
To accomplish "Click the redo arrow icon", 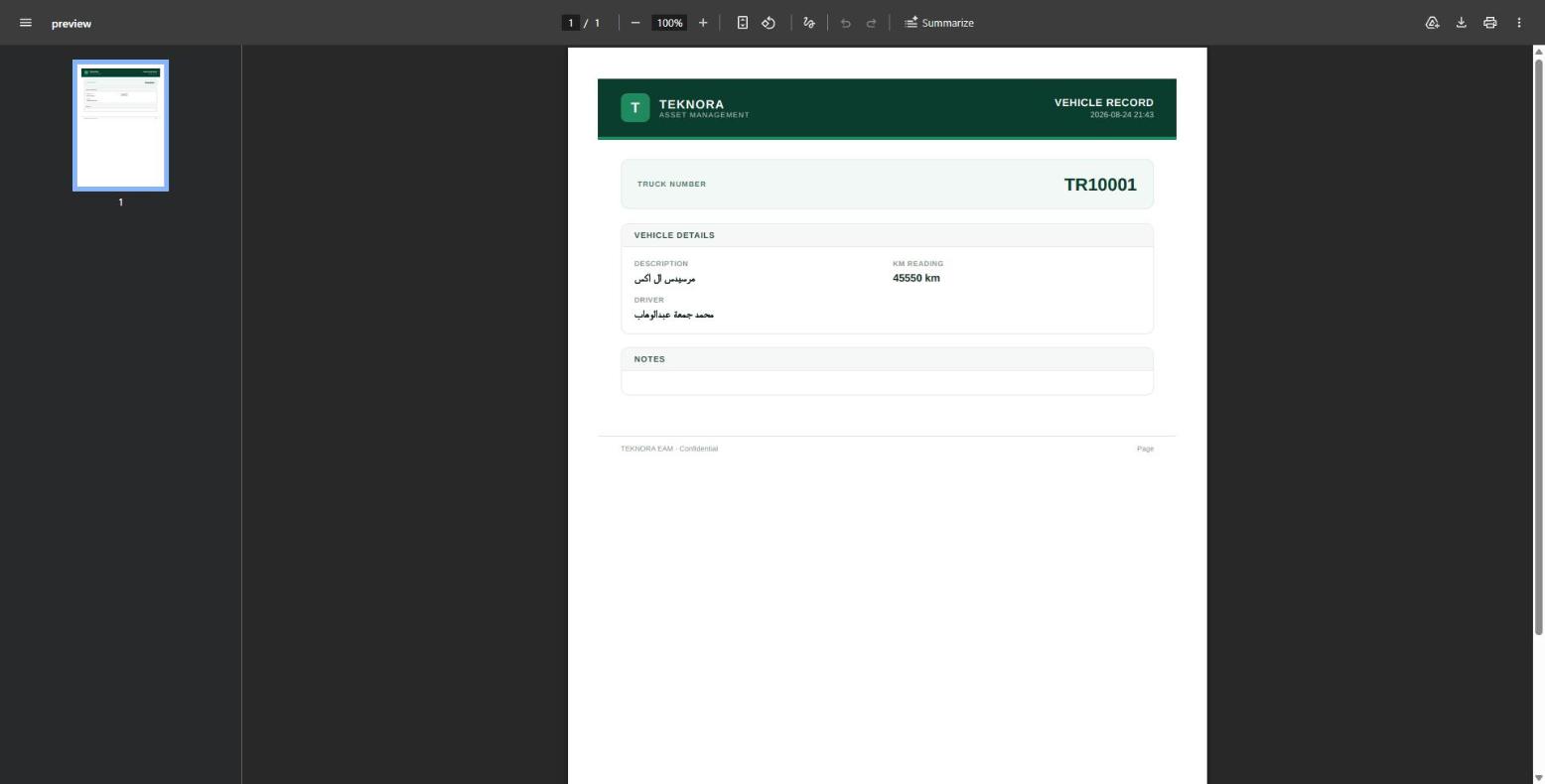I will tap(872, 23).
